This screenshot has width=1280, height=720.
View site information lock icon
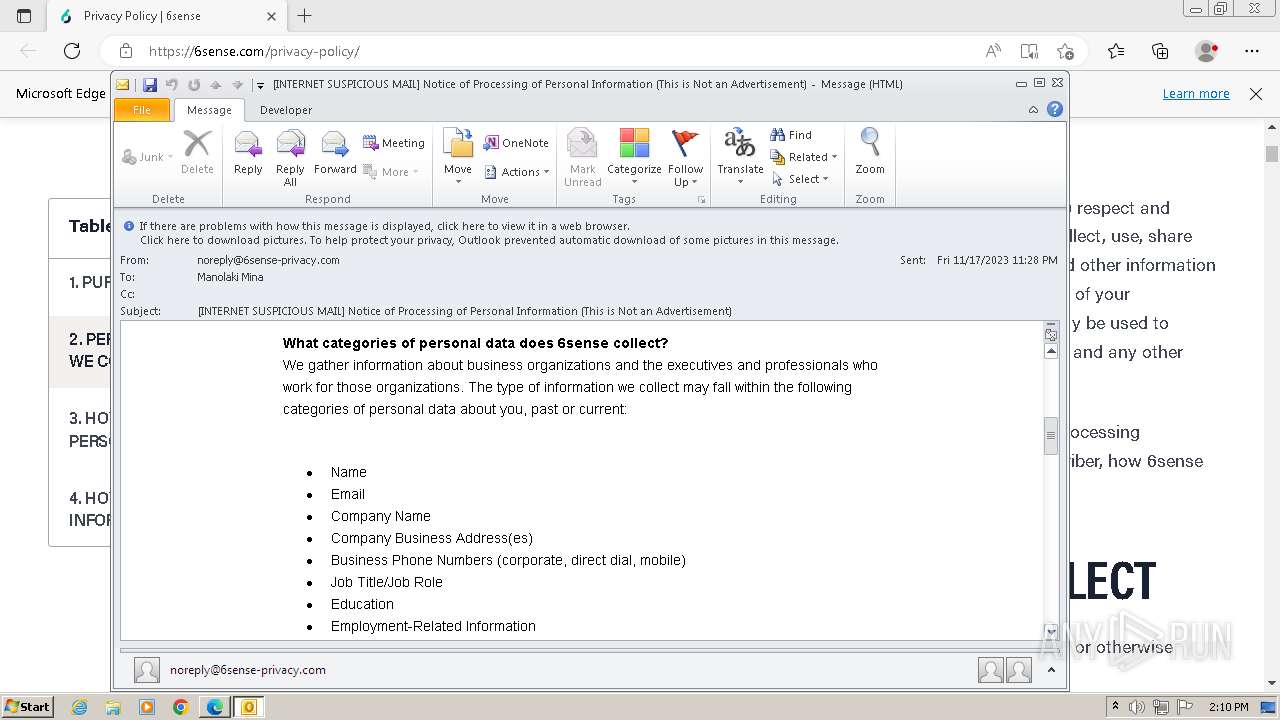pos(126,51)
